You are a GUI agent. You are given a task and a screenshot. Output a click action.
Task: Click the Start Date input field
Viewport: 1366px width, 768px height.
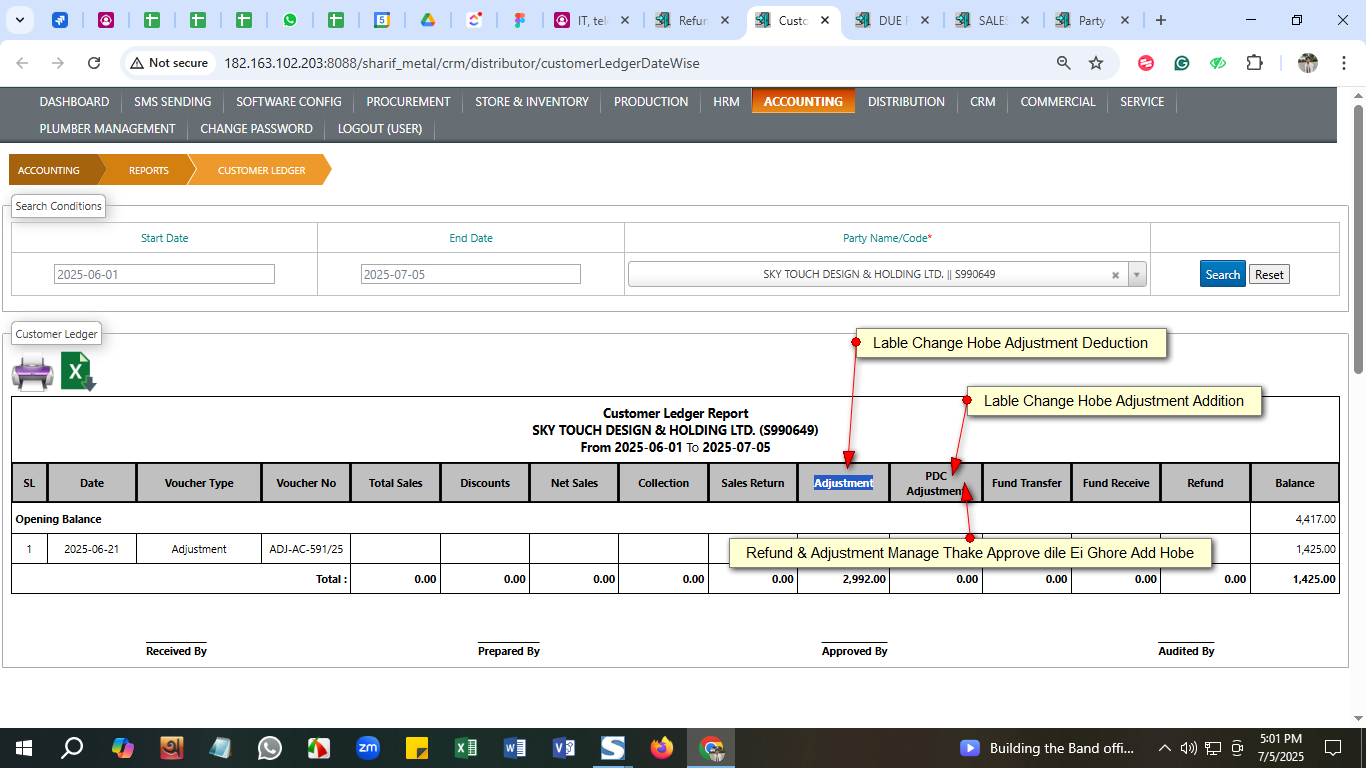(x=164, y=274)
